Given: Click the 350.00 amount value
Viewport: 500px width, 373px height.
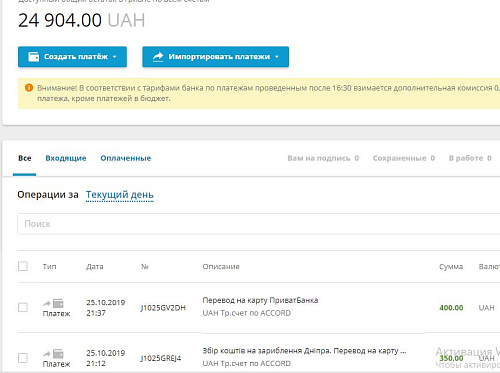Looking at the screenshot, I should 451,358.
